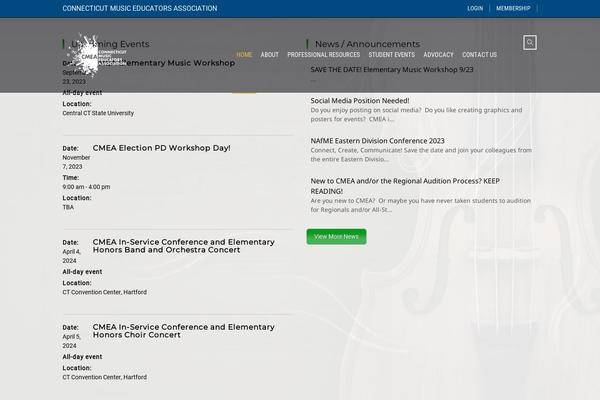Open Contact Us menu item
This screenshot has height=400, width=600.
(479, 55)
